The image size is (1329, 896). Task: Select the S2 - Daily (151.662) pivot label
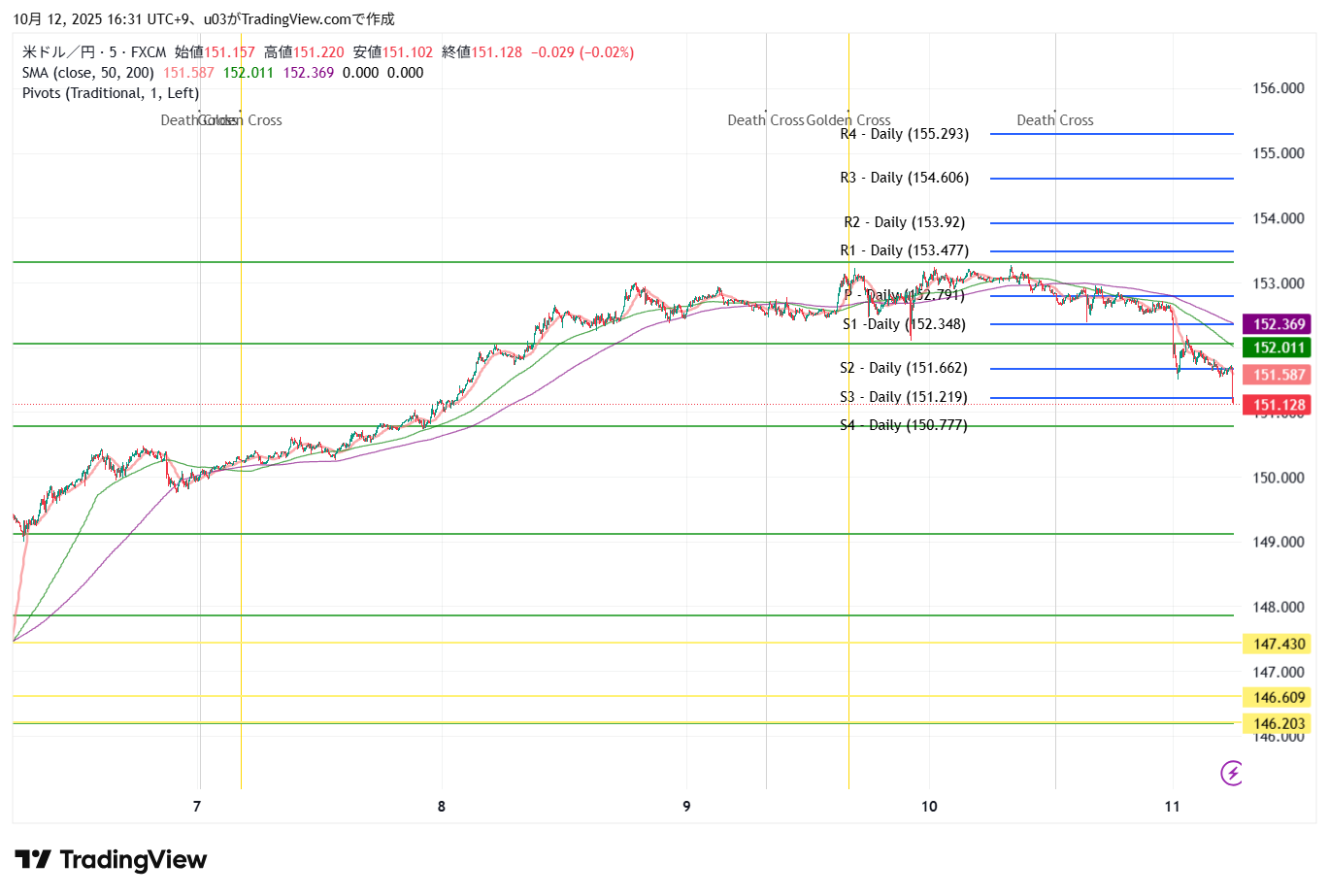(x=903, y=368)
